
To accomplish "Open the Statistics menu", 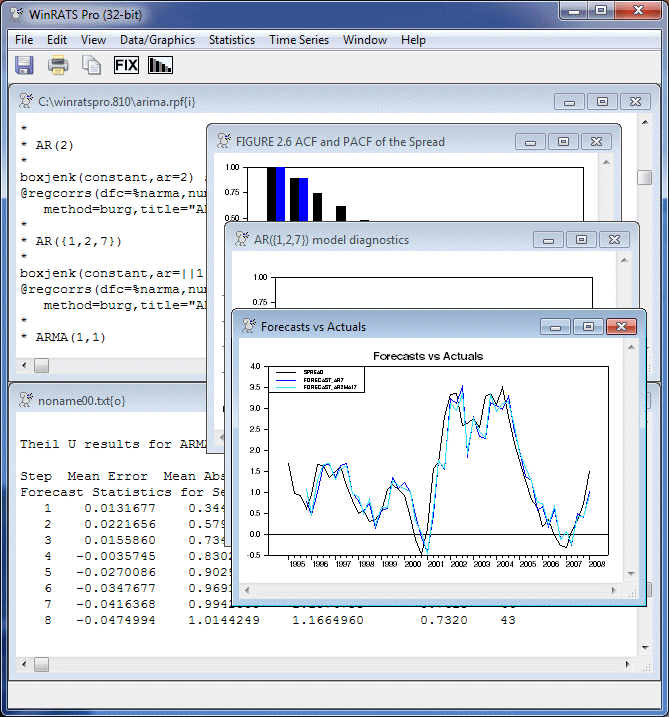I will (231, 40).
